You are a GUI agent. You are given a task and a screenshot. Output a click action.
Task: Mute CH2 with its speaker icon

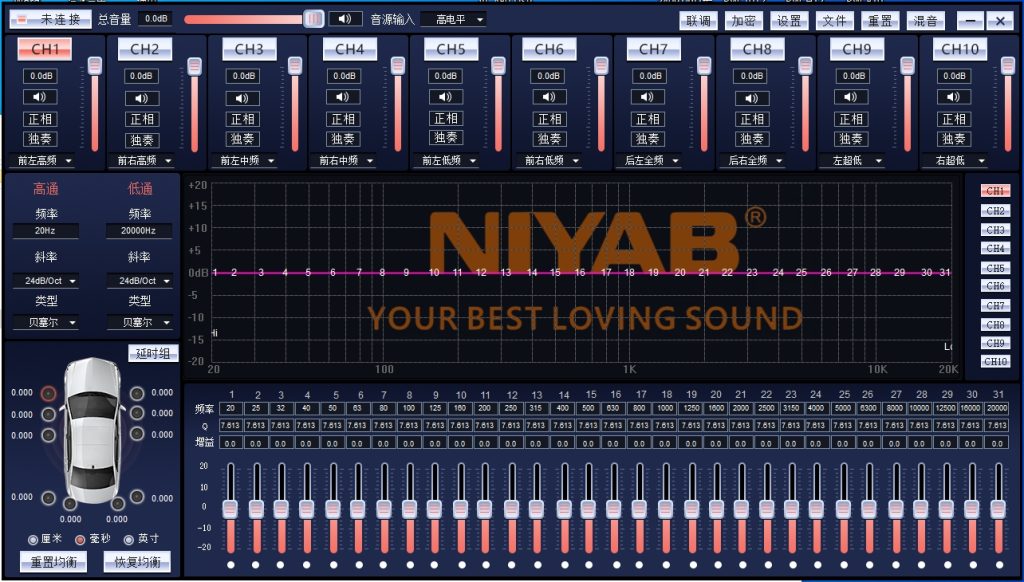click(x=142, y=99)
